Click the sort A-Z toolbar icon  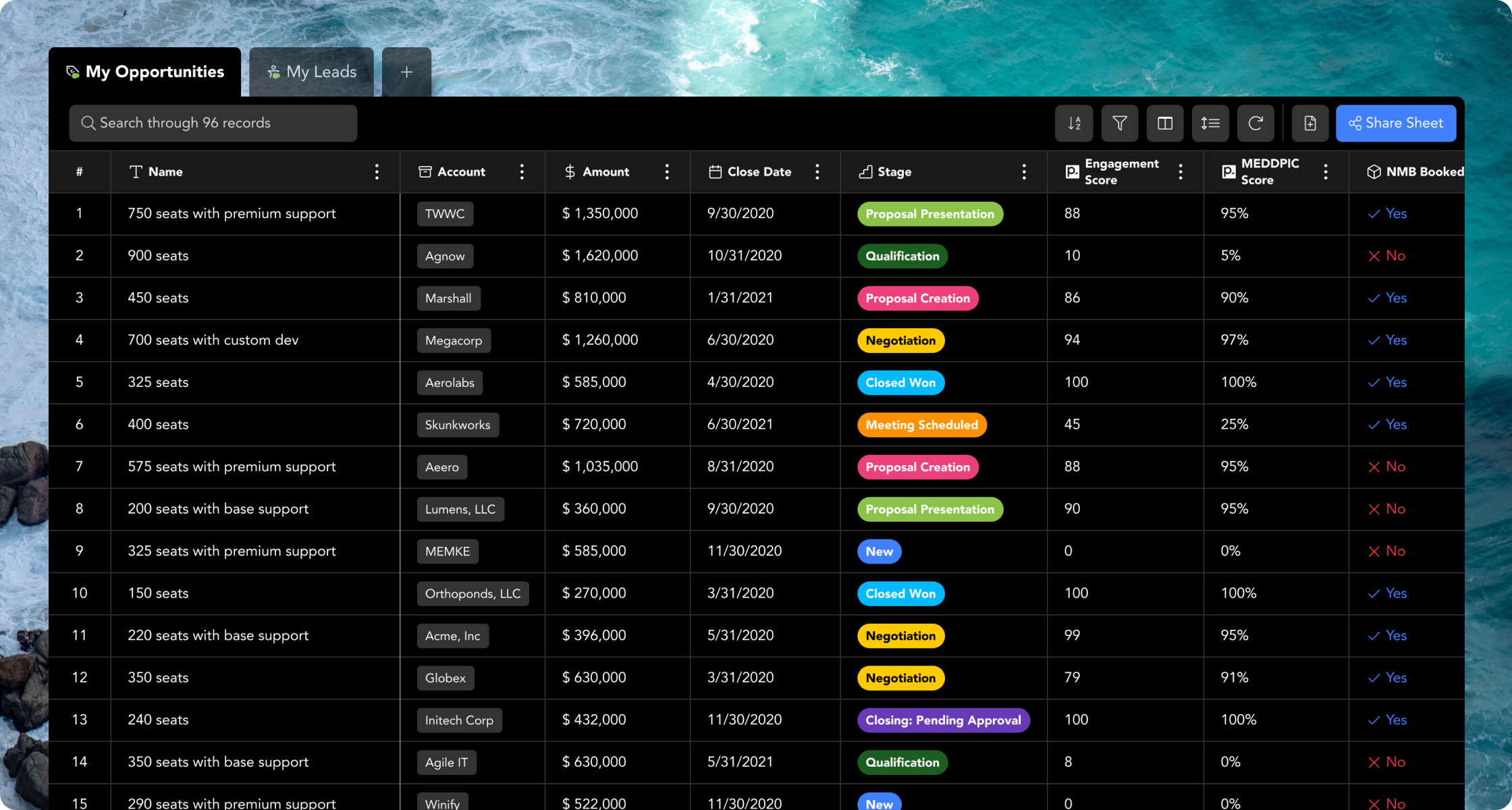(x=1074, y=124)
